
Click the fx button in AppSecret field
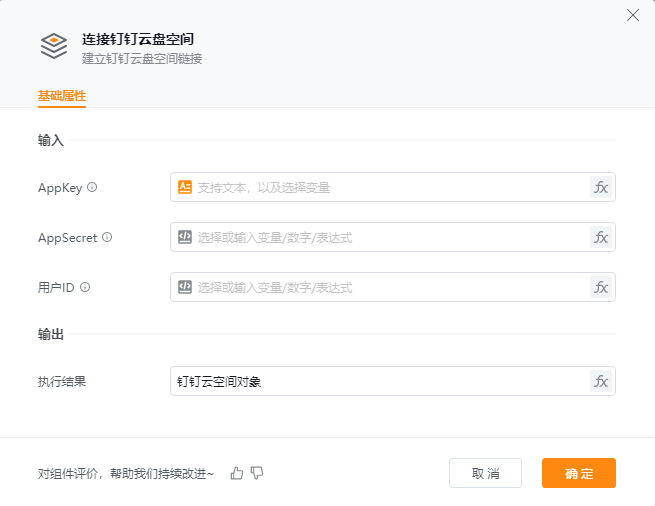[x=601, y=237]
